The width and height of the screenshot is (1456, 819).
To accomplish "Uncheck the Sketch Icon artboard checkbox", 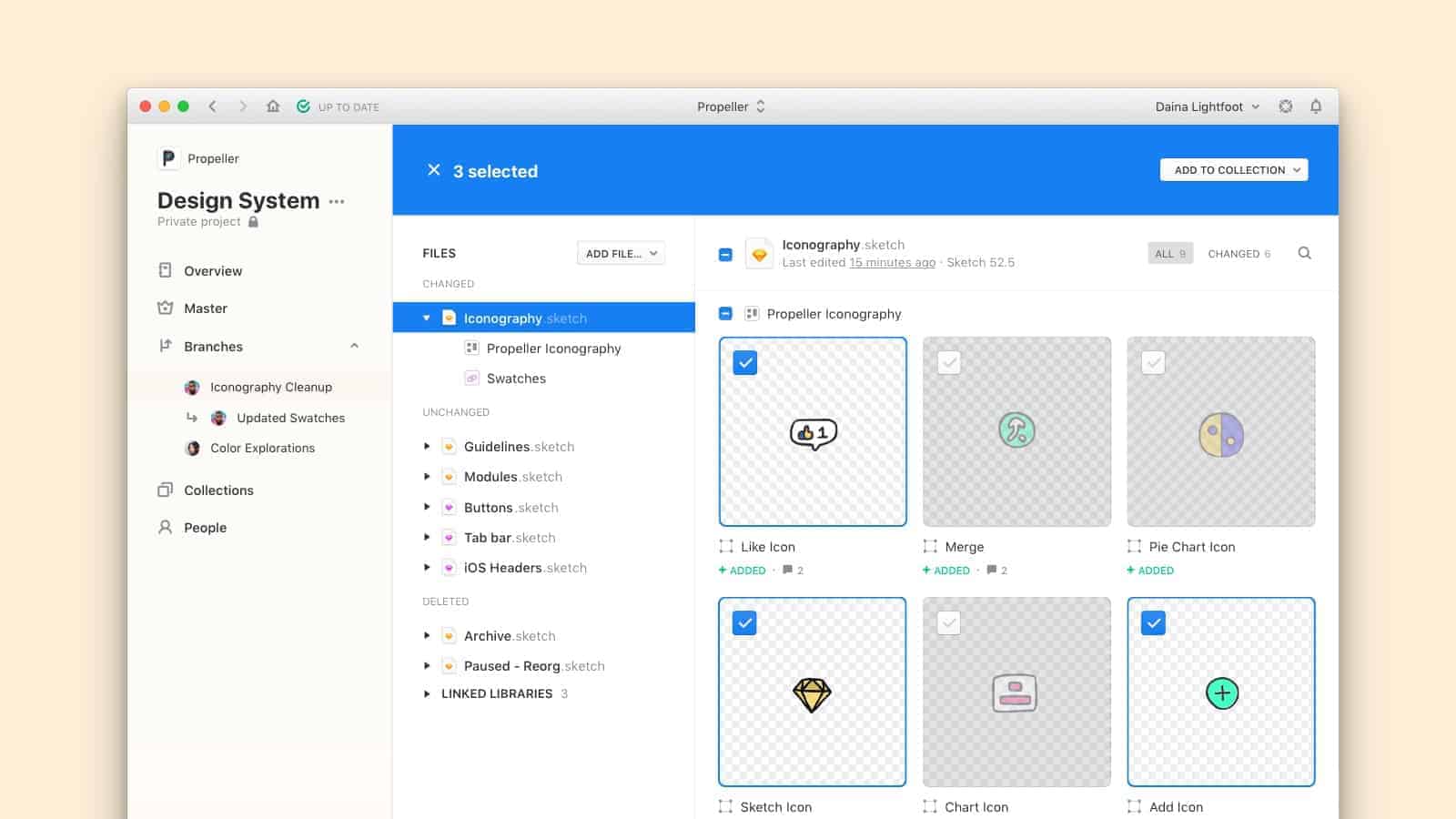I will tap(744, 623).
